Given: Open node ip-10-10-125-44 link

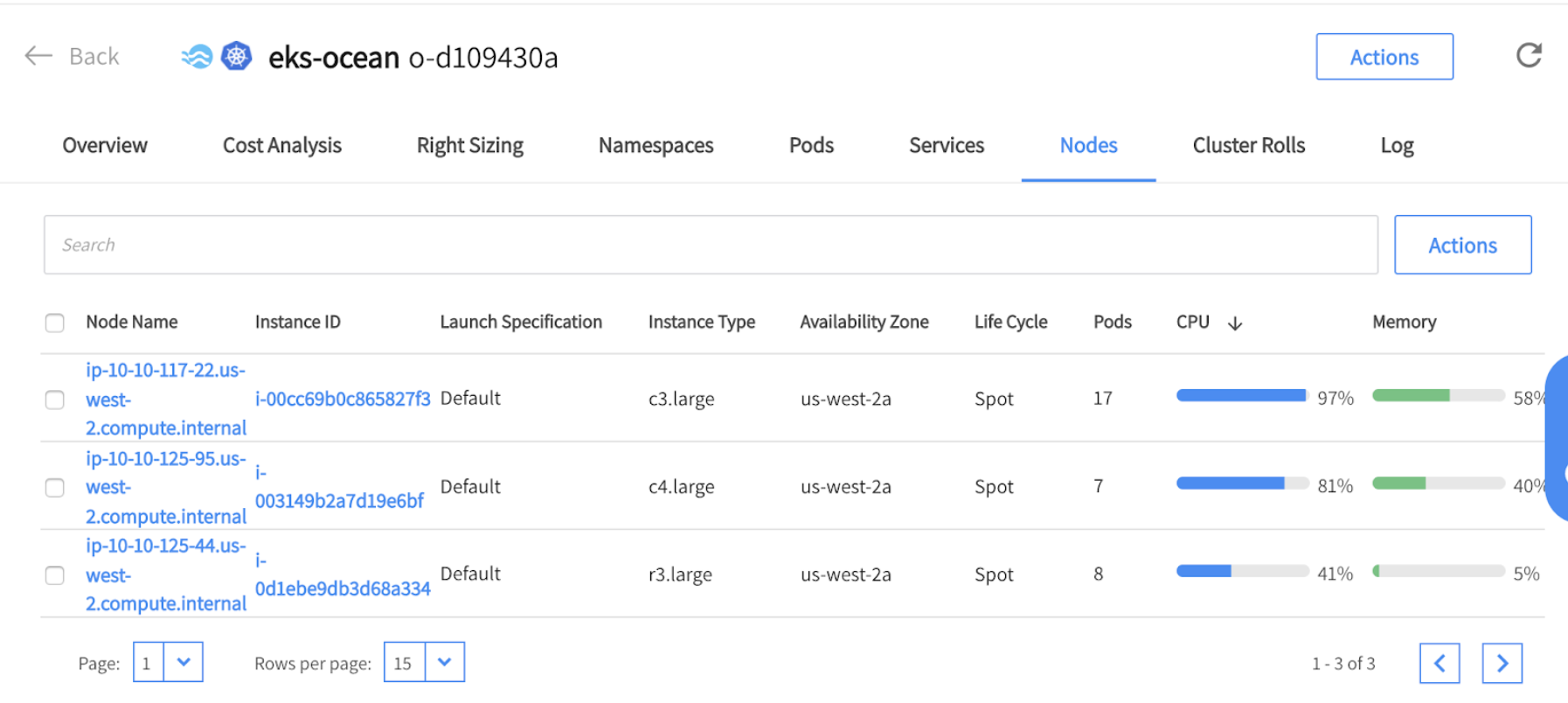Looking at the screenshot, I should (166, 574).
